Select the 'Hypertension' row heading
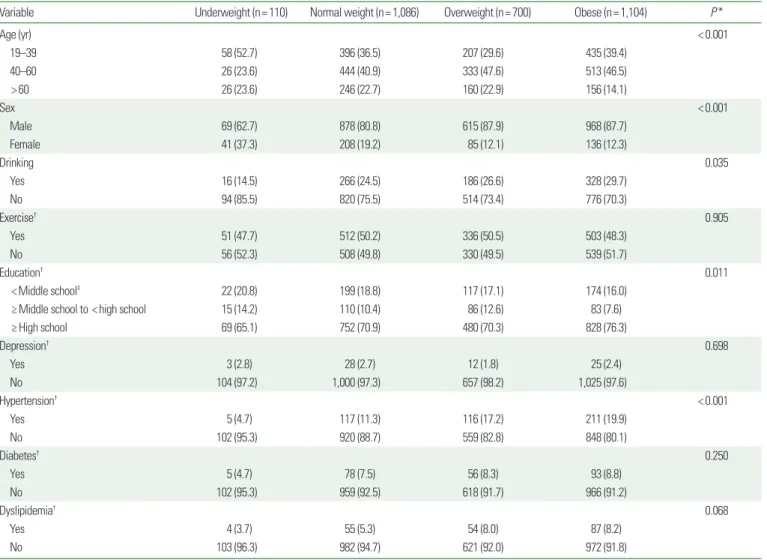 coord(28,401)
